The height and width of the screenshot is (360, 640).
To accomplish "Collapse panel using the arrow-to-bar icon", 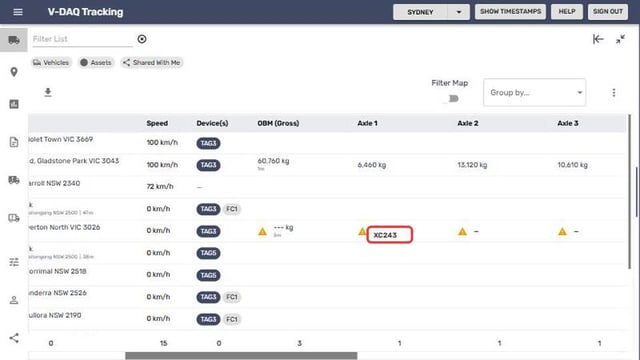I will coord(598,39).
